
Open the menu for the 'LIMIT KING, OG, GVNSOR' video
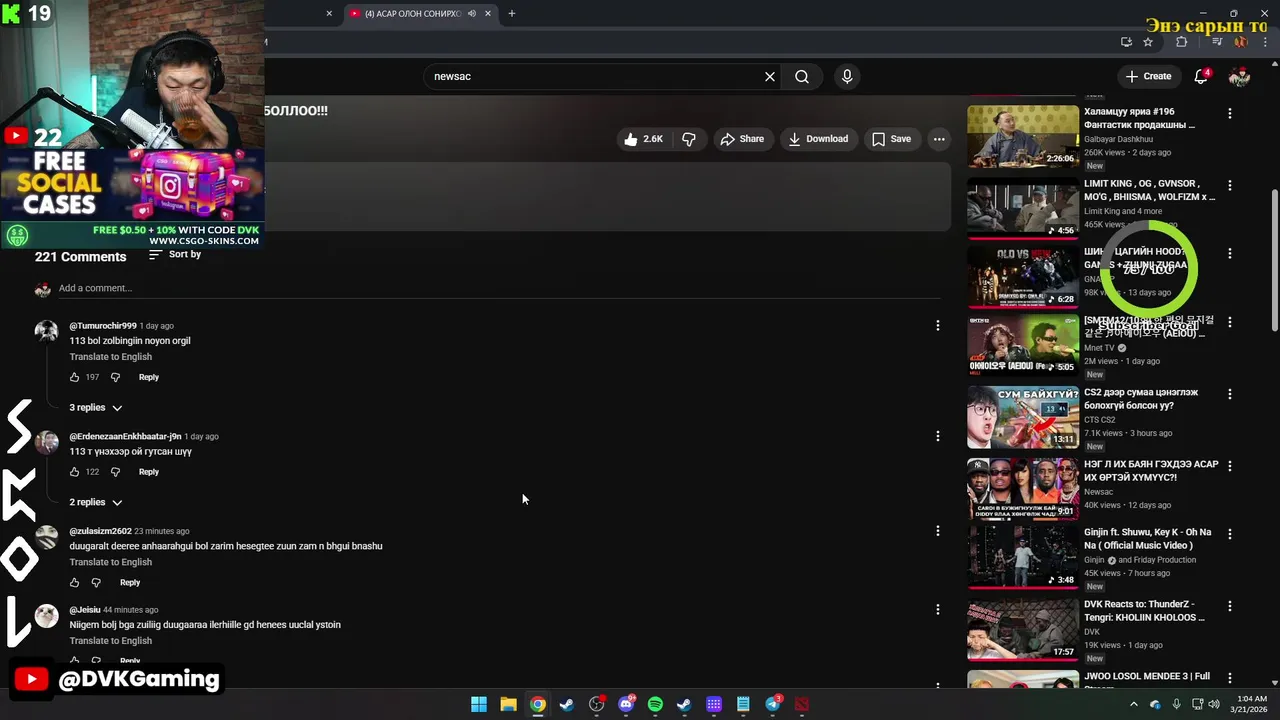(x=1229, y=185)
